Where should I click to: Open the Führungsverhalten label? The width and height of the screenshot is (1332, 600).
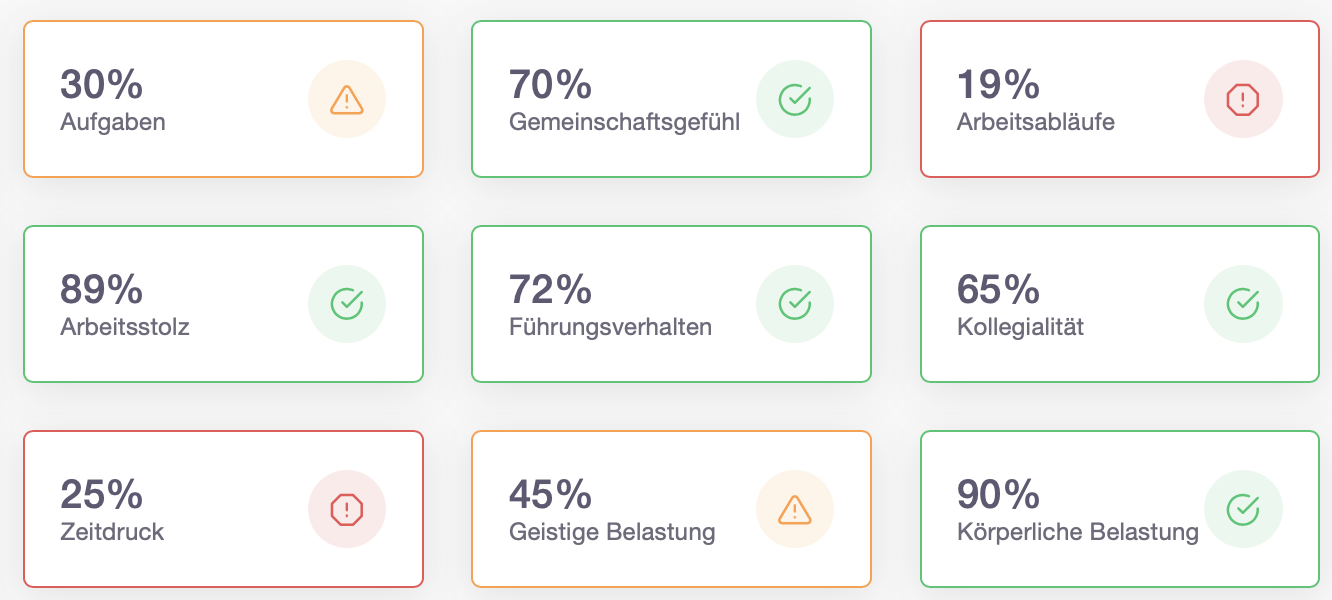[610, 327]
